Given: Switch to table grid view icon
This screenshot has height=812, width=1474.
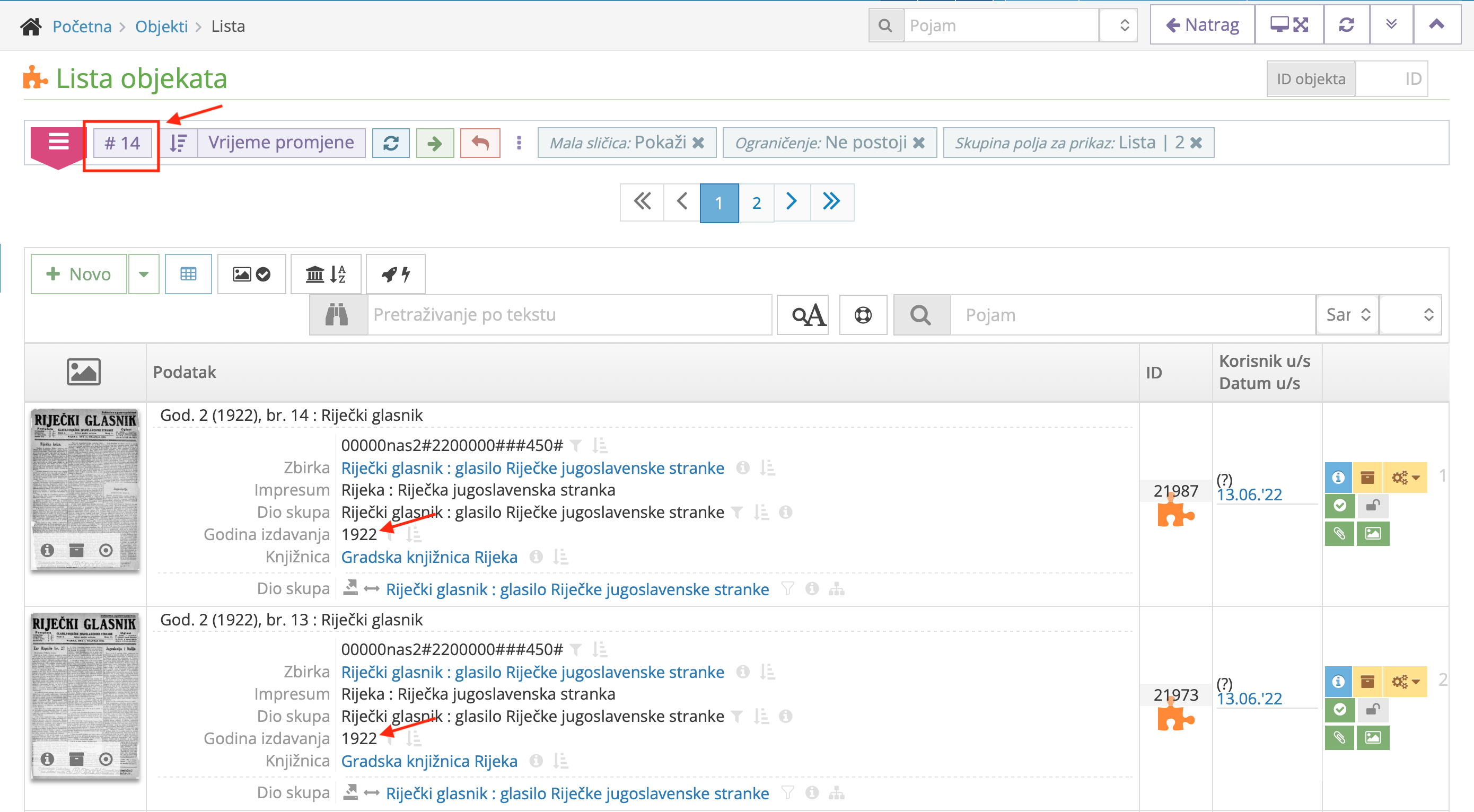Looking at the screenshot, I should click(x=188, y=274).
